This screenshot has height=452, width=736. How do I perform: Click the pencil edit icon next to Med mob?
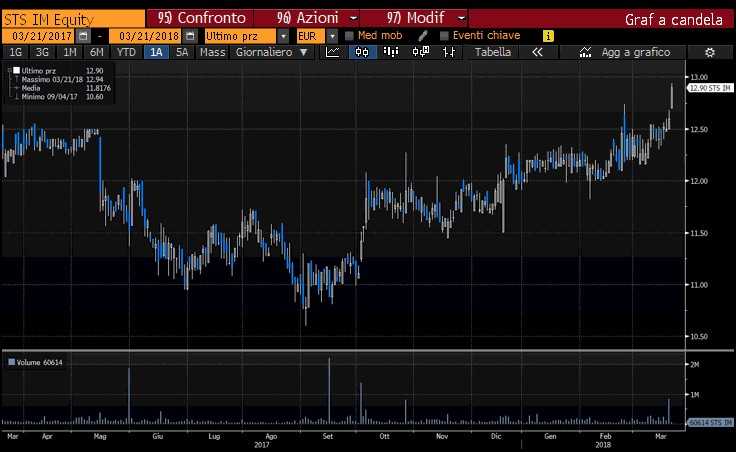423,36
